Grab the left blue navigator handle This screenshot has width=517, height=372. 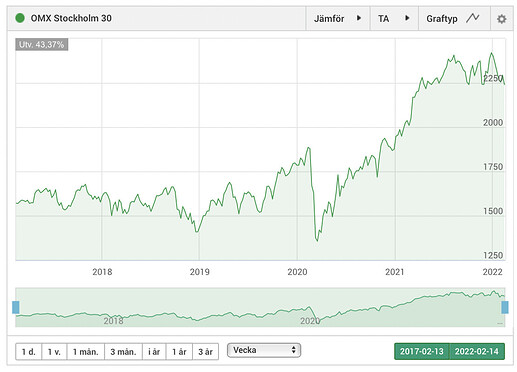coord(16,307)
